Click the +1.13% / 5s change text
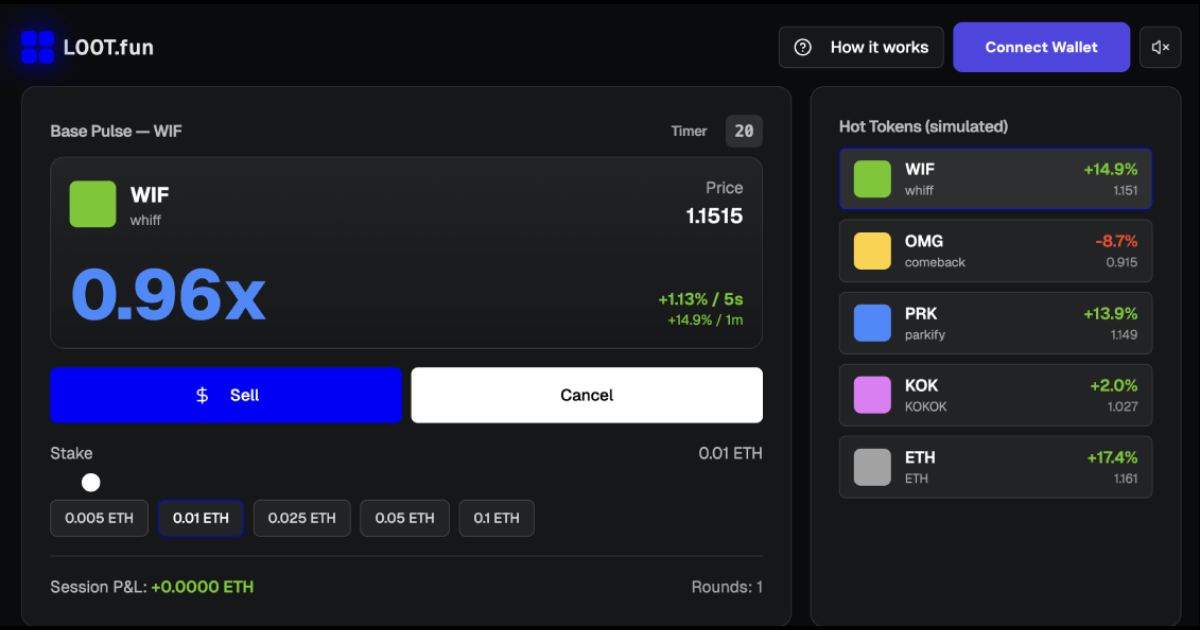 700,299
